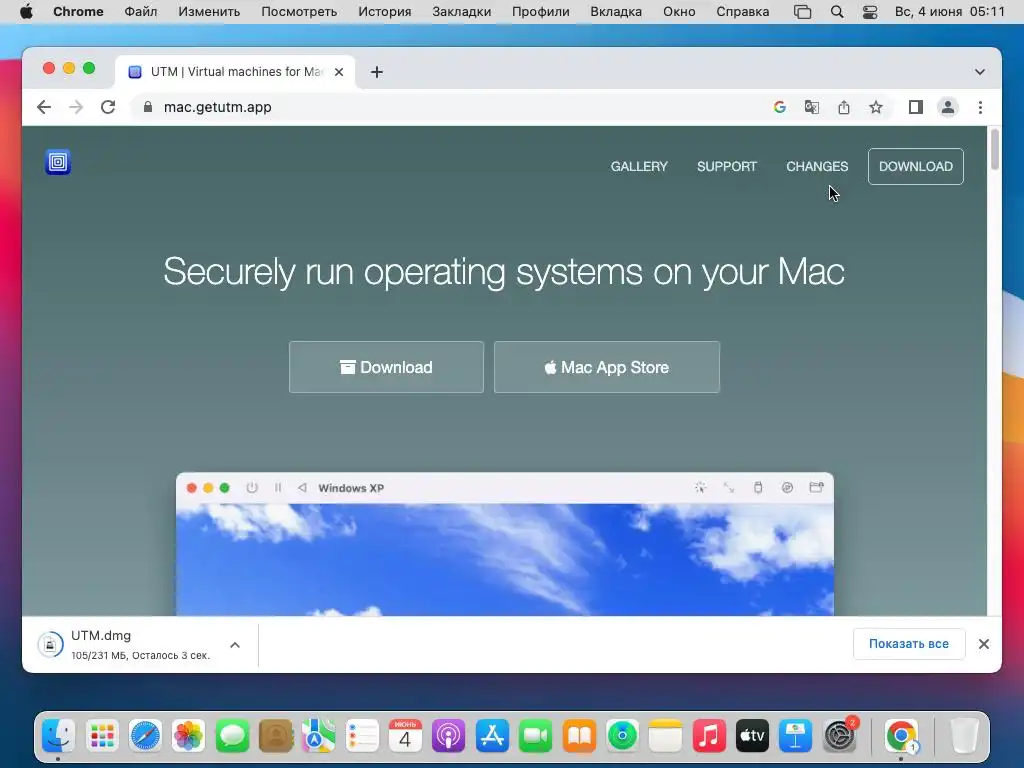Click the Показать все button
This screenshot has height=768, width=1024.
pyautogui.click(x=908, y=644)
